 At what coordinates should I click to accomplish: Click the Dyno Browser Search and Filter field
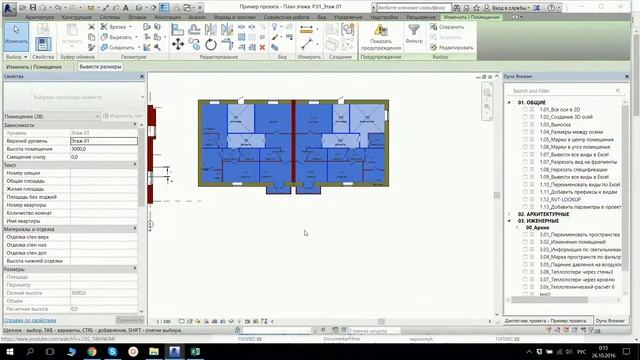563,91
